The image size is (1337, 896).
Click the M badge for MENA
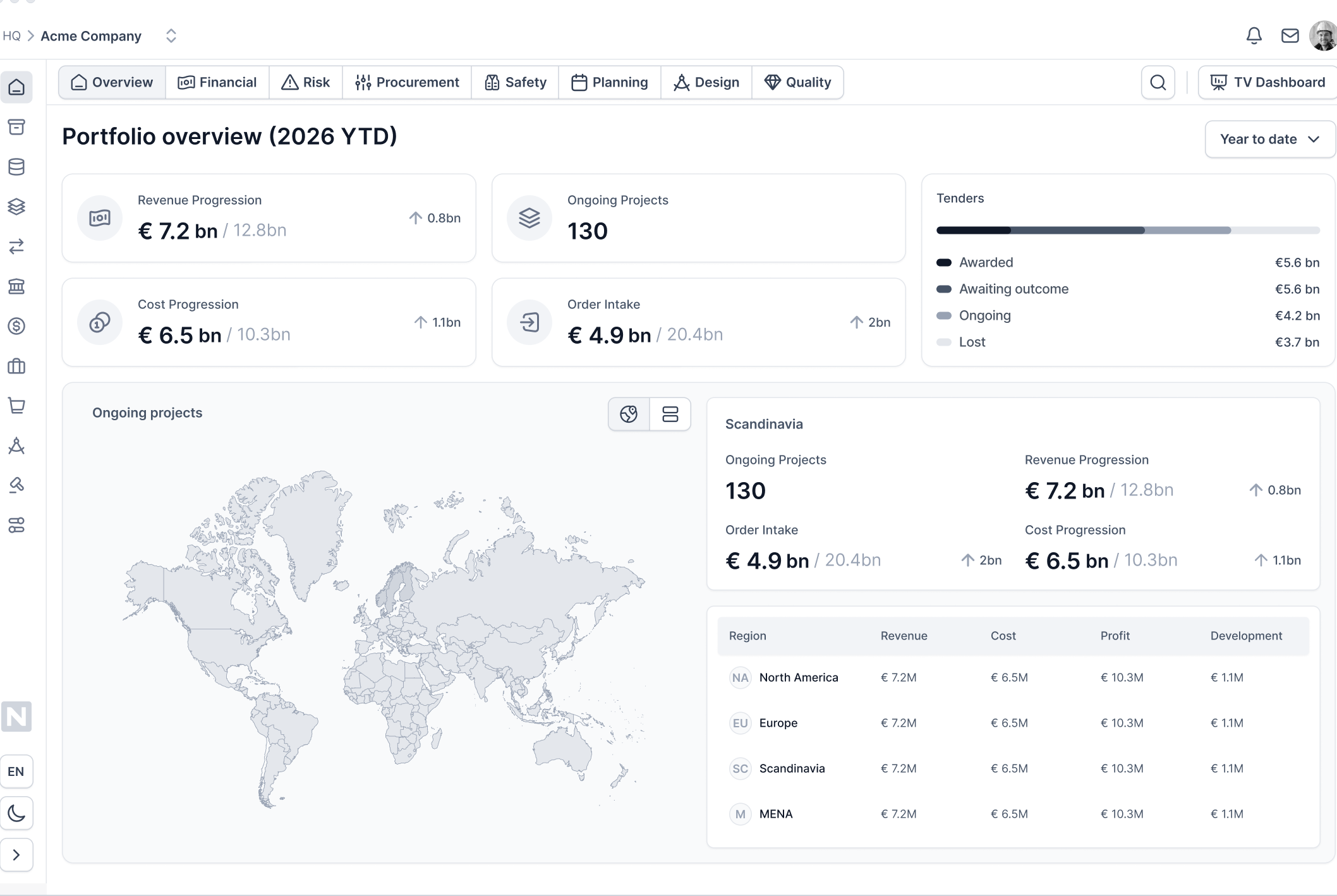[740, 814]
